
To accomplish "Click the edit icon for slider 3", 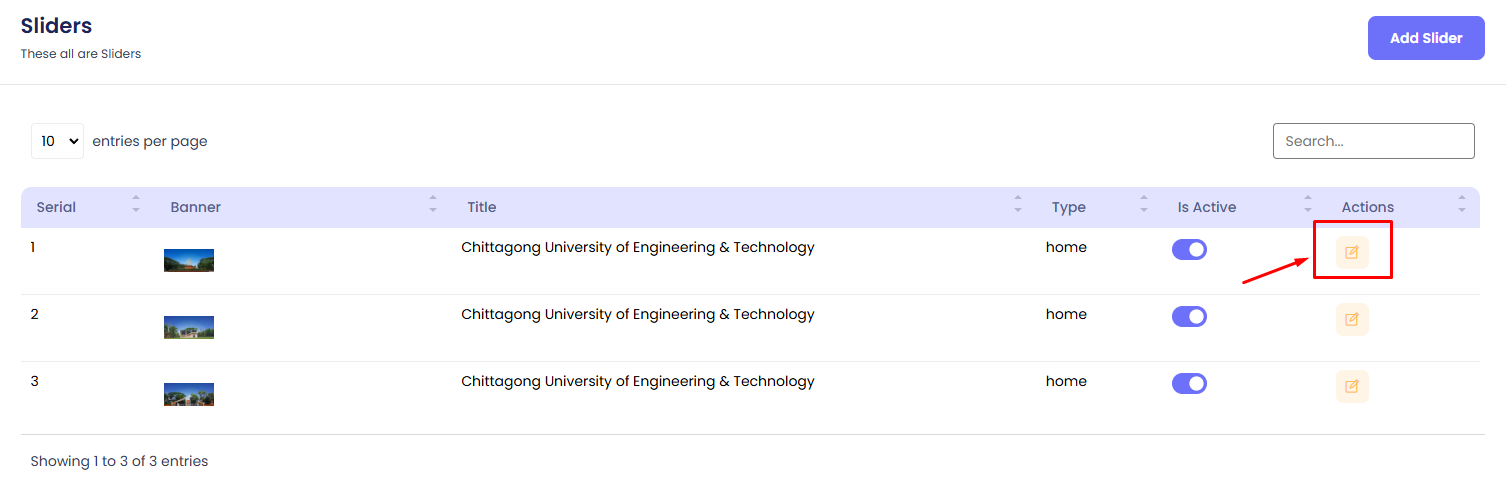I will tap(1352, 386).
